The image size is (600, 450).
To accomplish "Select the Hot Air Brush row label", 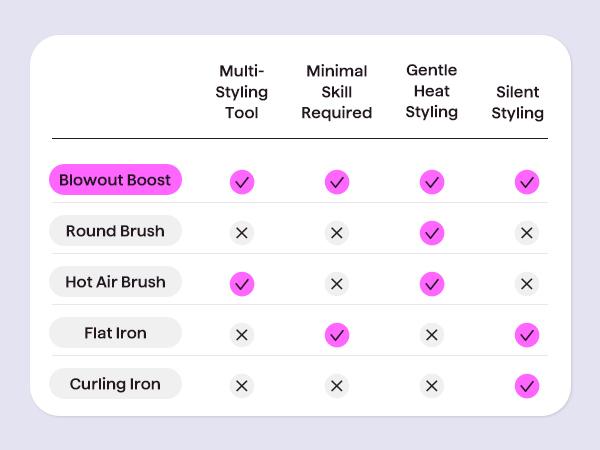I will pos(115,282).
